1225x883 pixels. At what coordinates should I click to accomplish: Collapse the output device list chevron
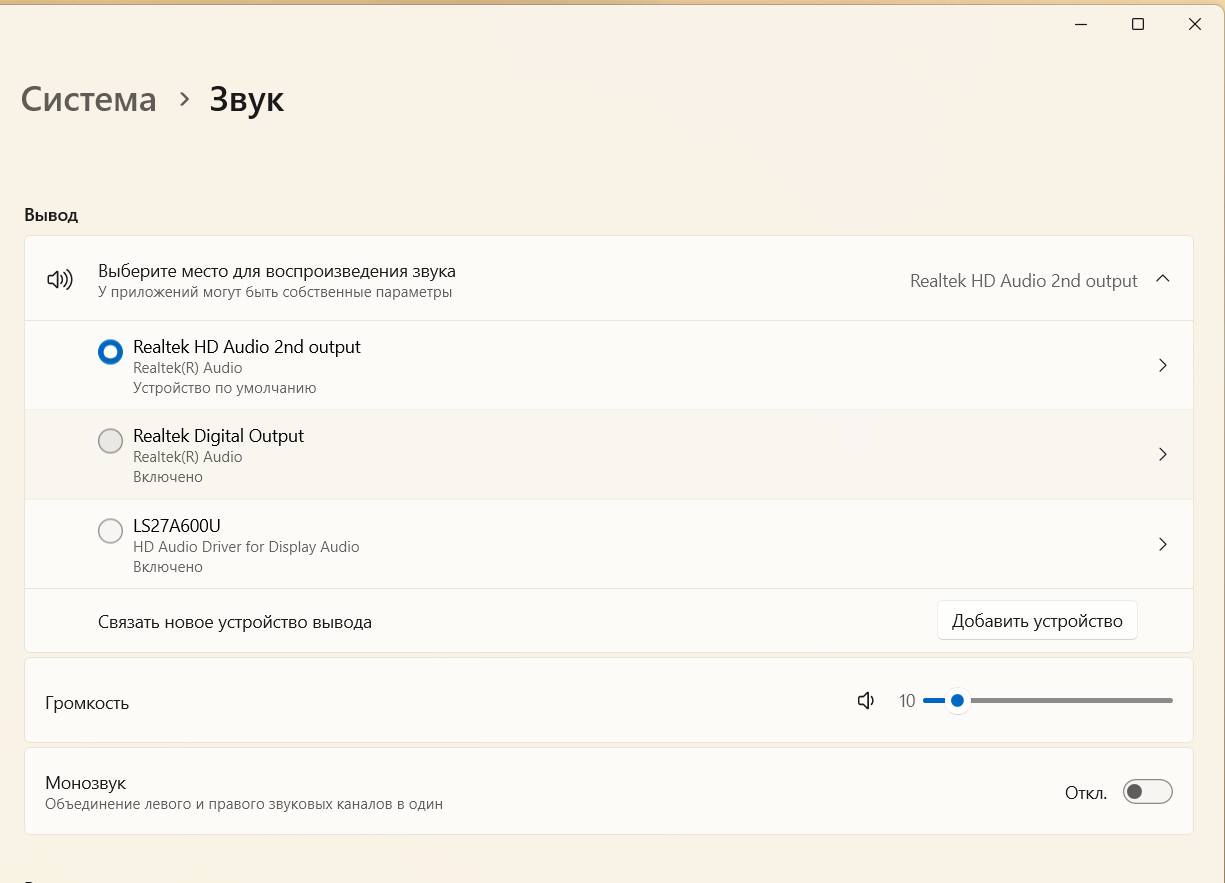(x=1162, y=279)
